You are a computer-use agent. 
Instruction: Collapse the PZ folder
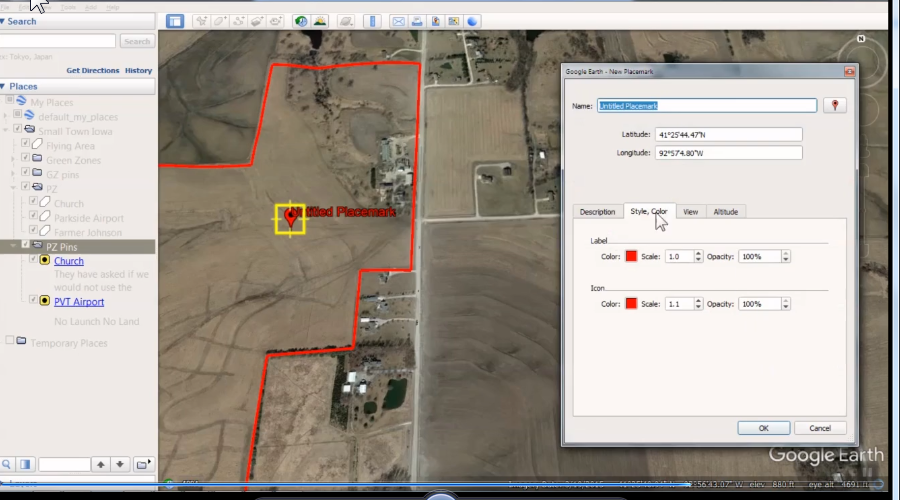point(13,188)
